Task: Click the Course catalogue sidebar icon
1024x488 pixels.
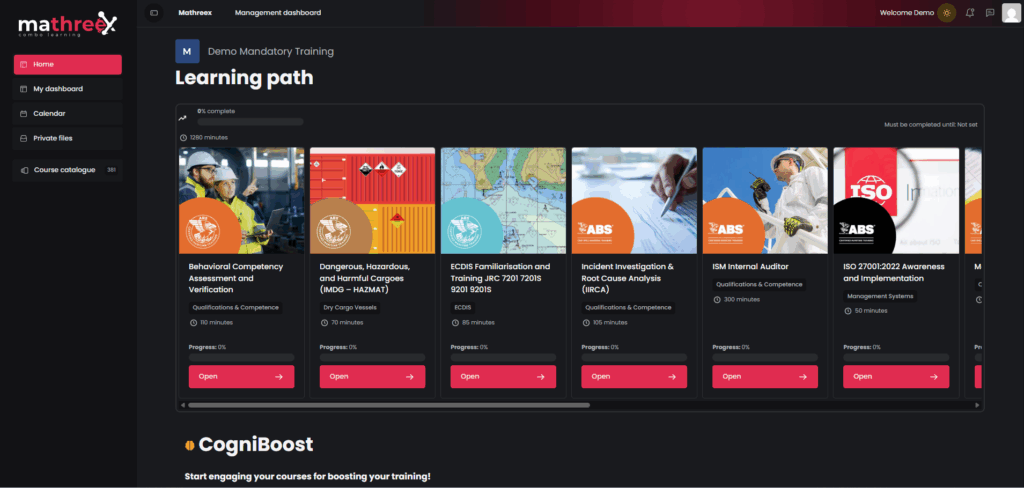Action: [x=24, y=170]
